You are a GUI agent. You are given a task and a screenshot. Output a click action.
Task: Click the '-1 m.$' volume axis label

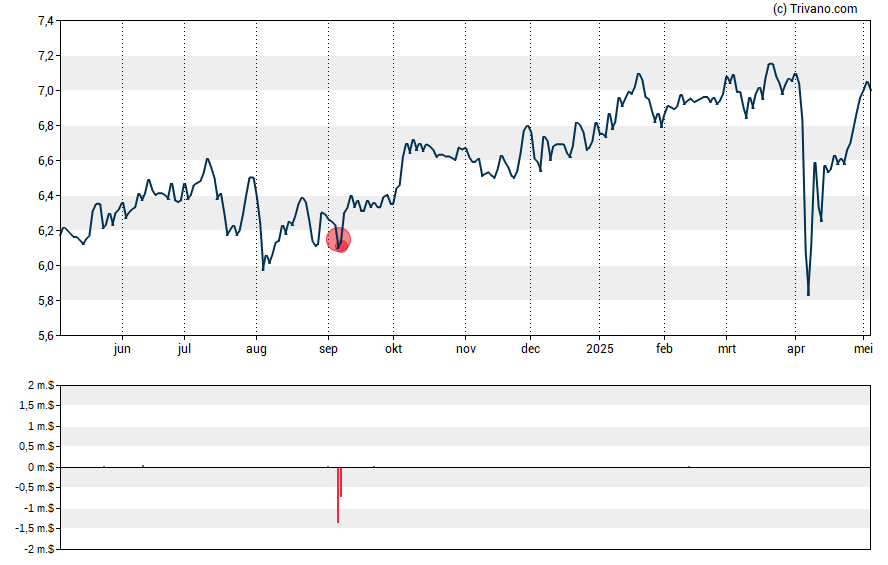click(x=39, y=508)
